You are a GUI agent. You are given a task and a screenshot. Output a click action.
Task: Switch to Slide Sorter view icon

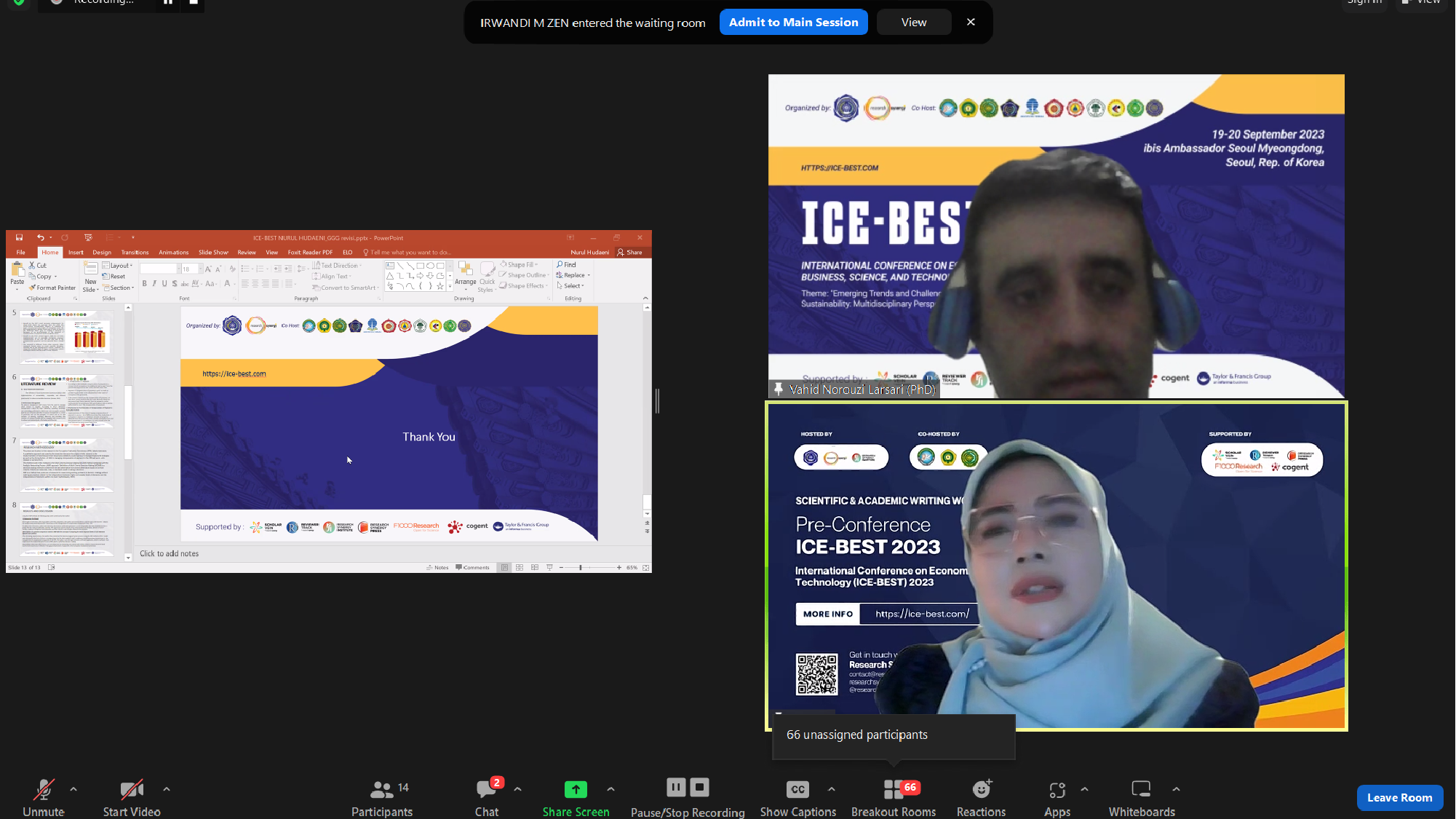[x=520, y=567]
